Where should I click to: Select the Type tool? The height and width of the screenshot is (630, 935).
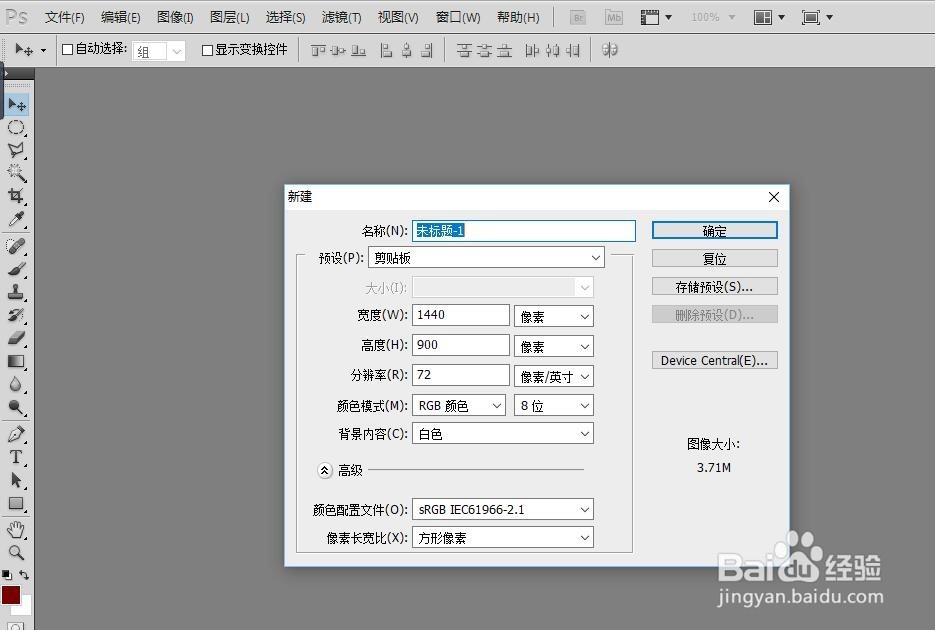(16, 457)
